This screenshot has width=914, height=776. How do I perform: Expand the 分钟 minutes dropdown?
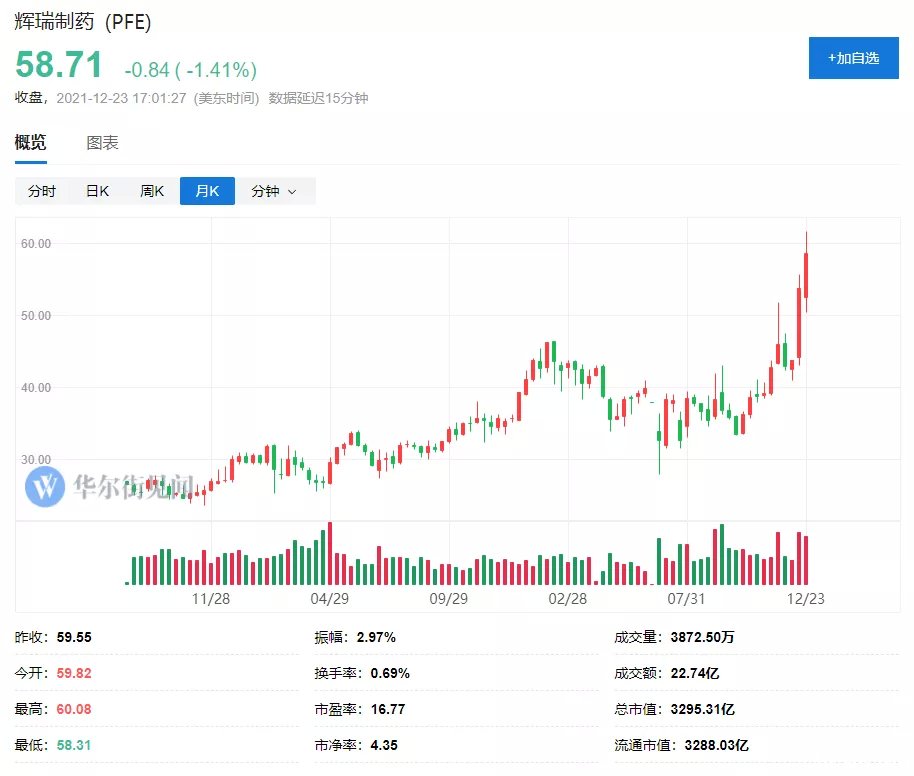[x=274, y=191]
